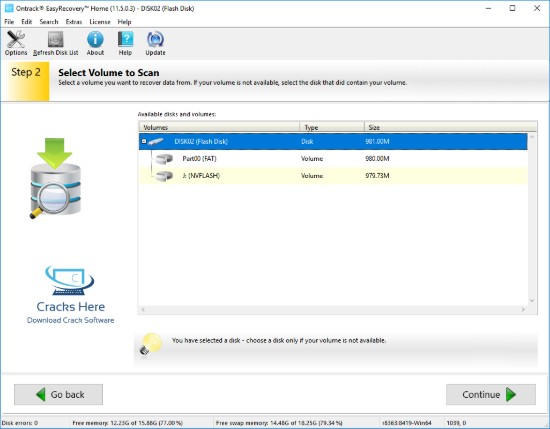Collapse the DISK02 (Flash Disk) tree node
Viewport: 550px width, 429px height.
click(x=144, y=141)
